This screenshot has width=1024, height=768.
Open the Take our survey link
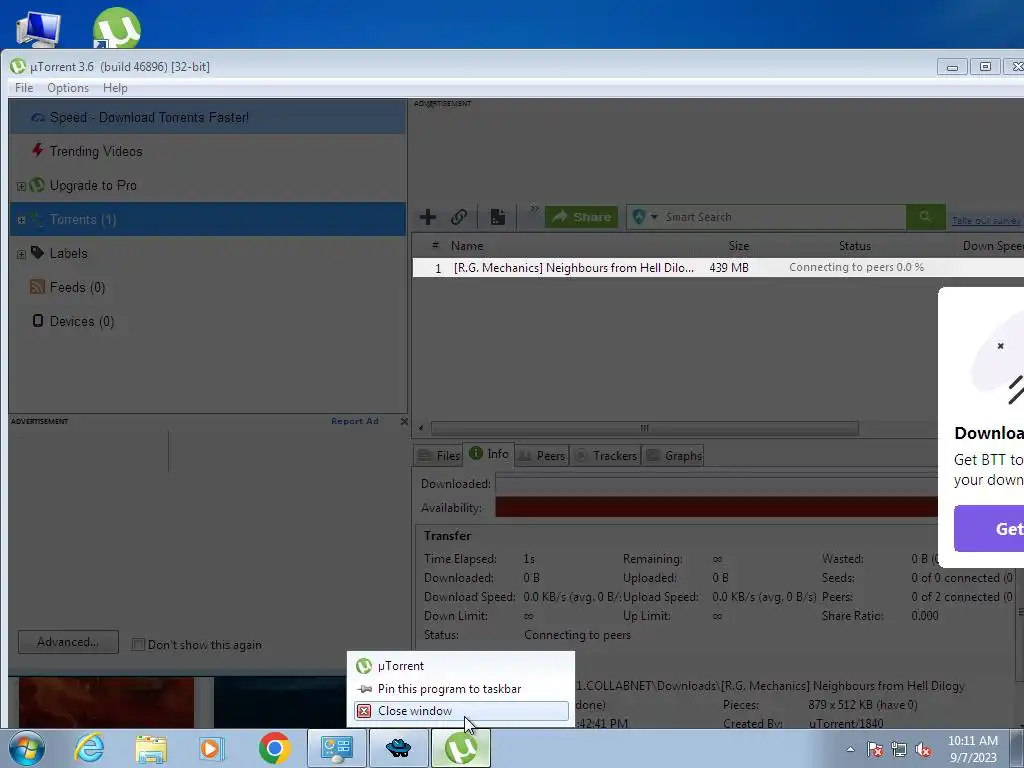click(986, 221)
